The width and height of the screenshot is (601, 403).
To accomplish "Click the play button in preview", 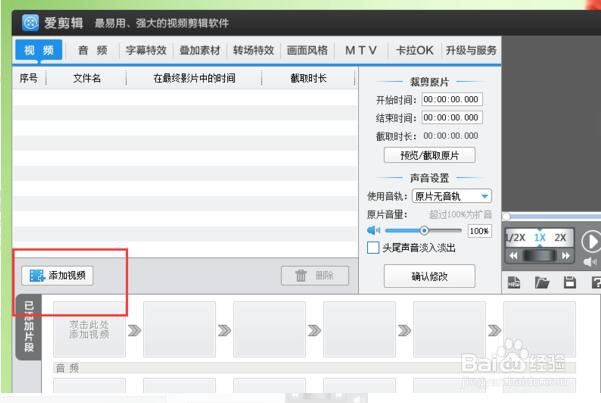I will tap(591, 242).
